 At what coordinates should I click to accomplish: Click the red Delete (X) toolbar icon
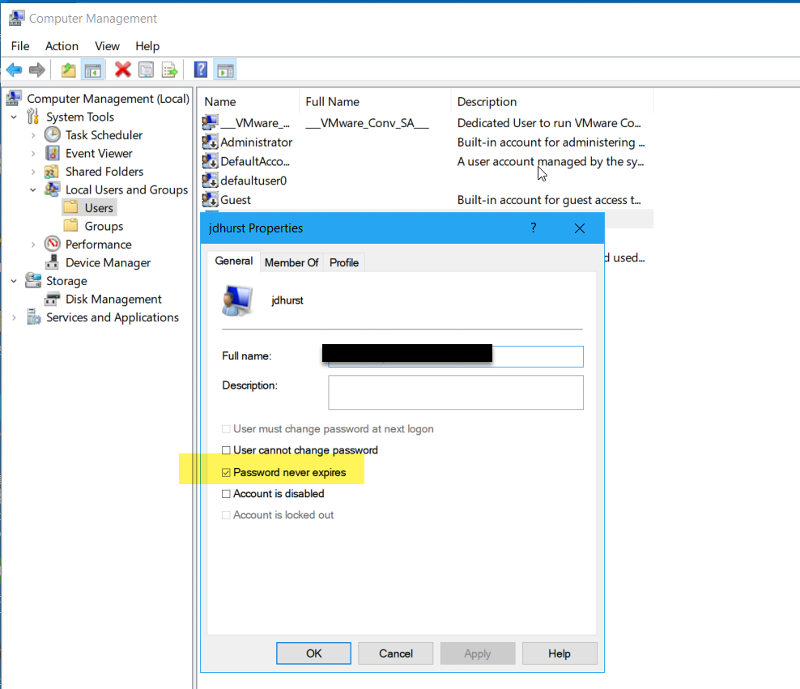(123, 69)
